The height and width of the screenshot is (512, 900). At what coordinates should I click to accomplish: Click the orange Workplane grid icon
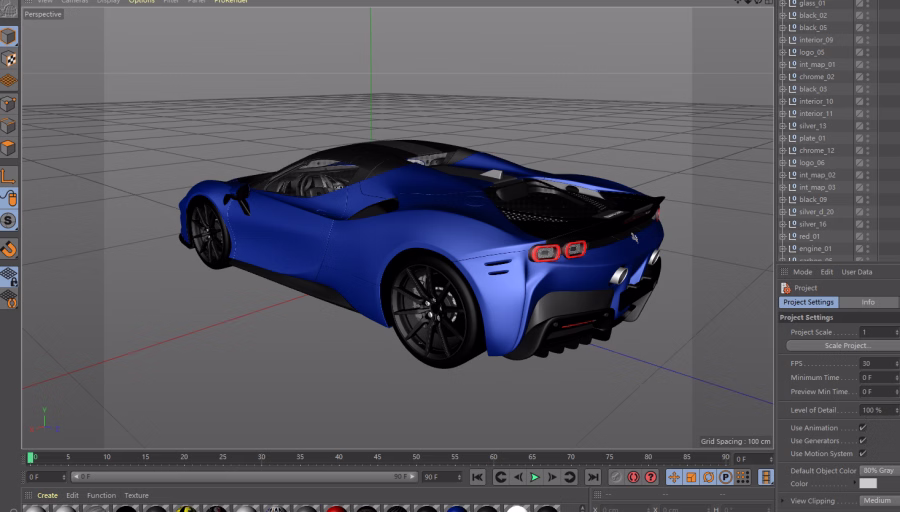click(9, 80)
